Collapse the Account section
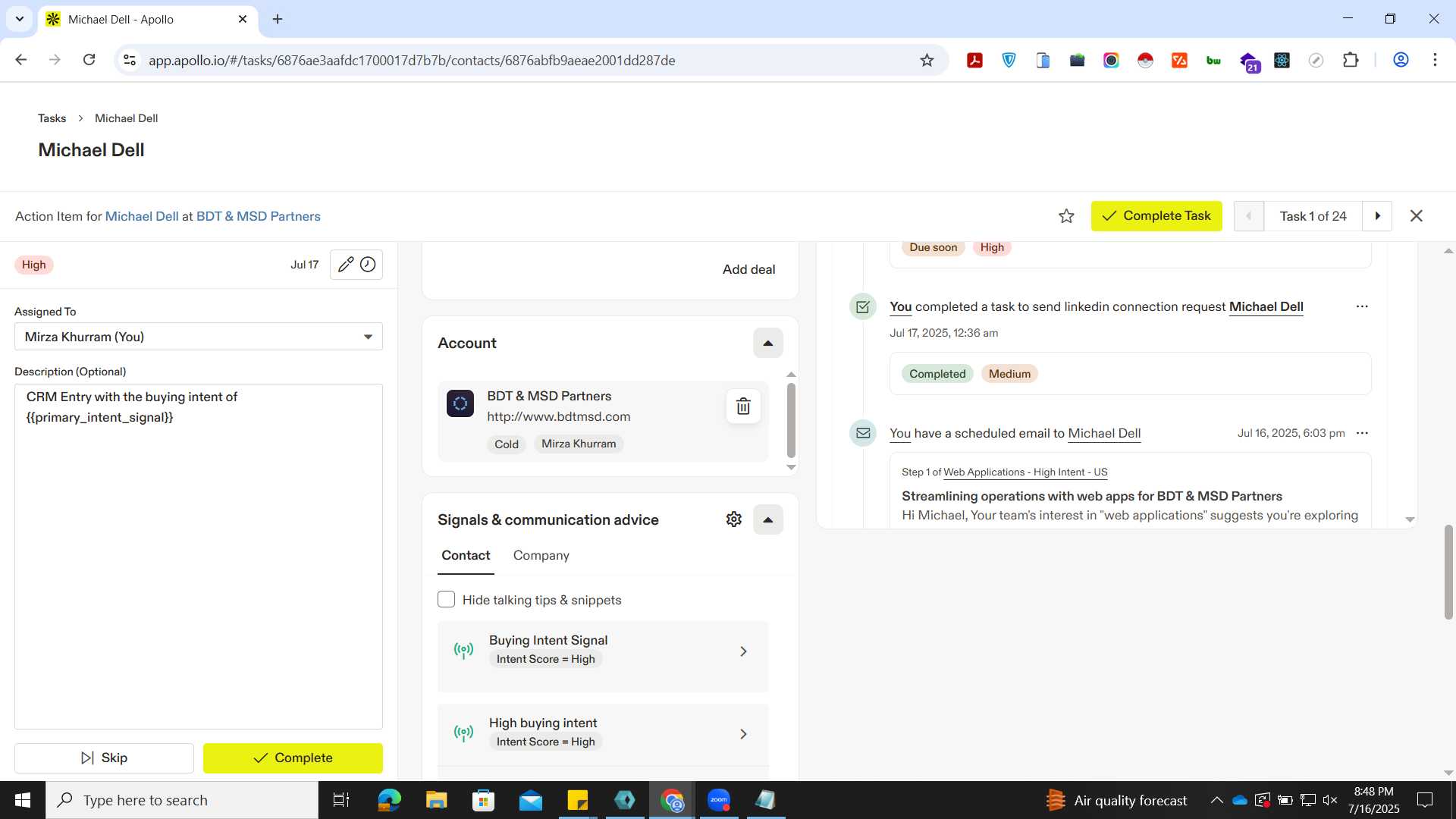 767,343
